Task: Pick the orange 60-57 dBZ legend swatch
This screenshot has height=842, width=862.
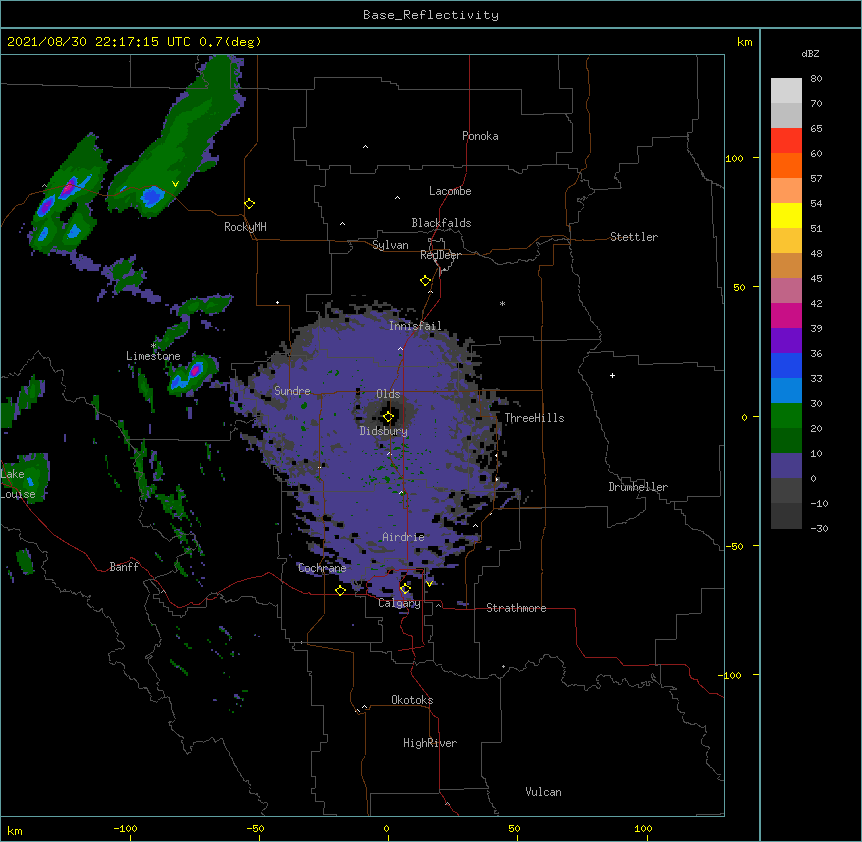Action: click(x=786, y=165)
